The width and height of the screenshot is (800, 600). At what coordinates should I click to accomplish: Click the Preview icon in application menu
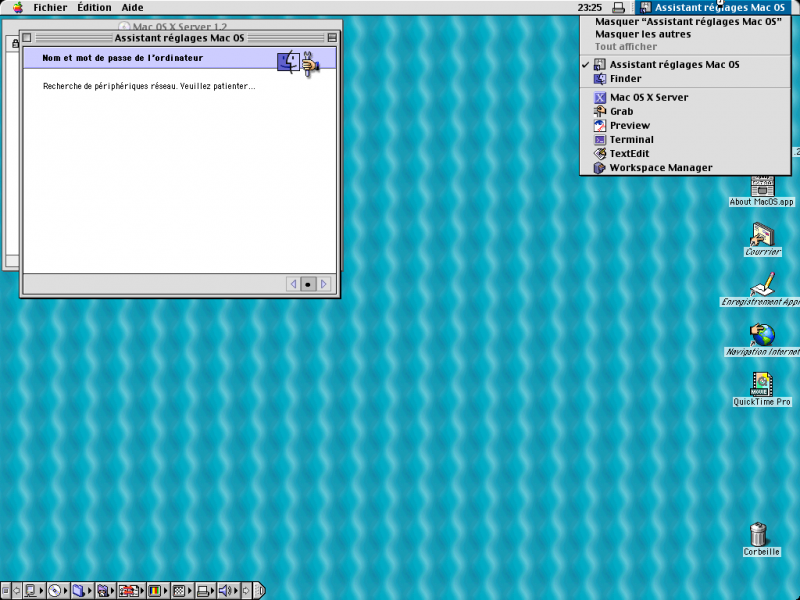600,125
